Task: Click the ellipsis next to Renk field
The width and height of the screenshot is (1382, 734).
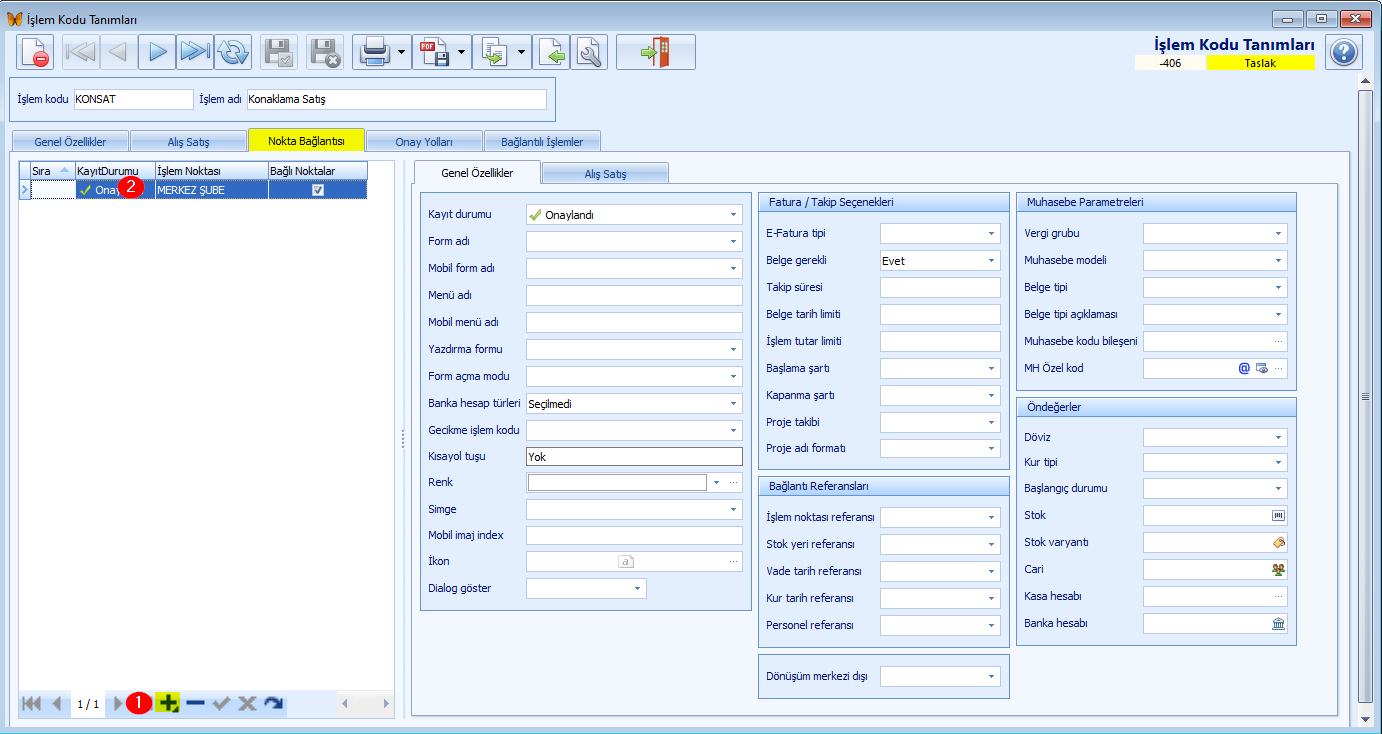Action: 734,482
